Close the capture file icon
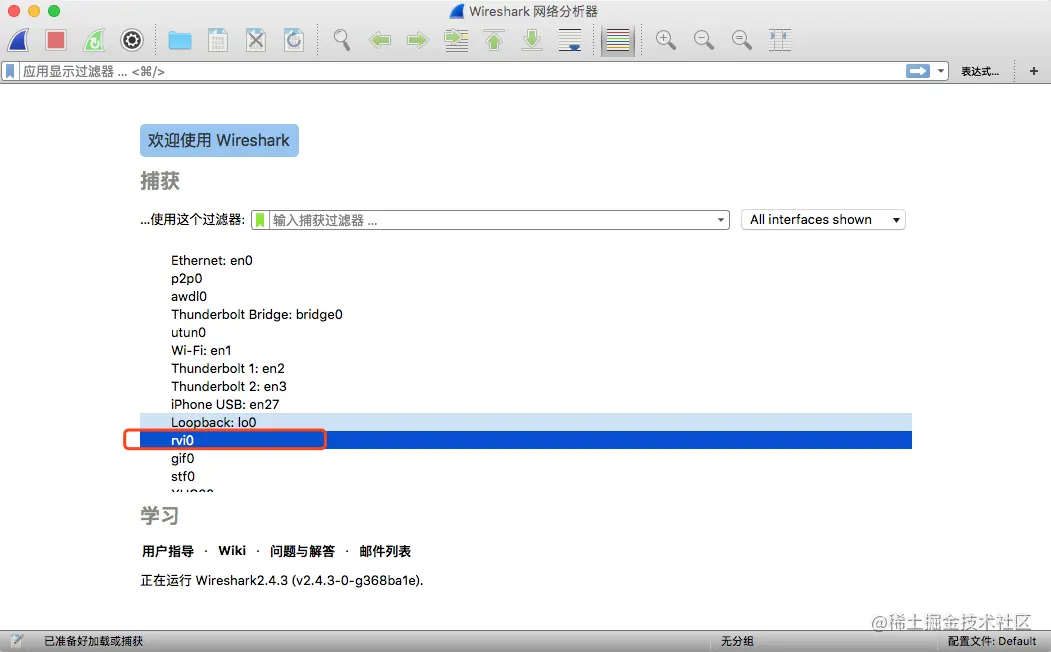 256,40
